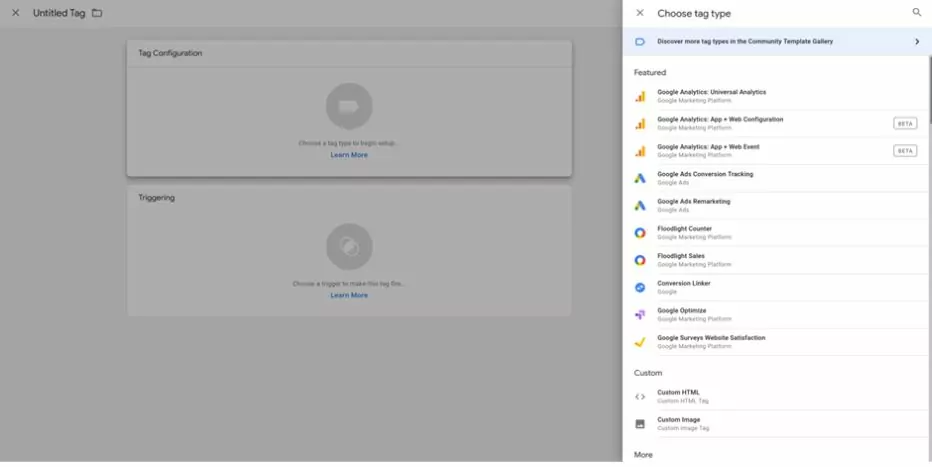Click the Google Ads Remarketing icon
Screen dimensions: 932x467
pos(640,206)
